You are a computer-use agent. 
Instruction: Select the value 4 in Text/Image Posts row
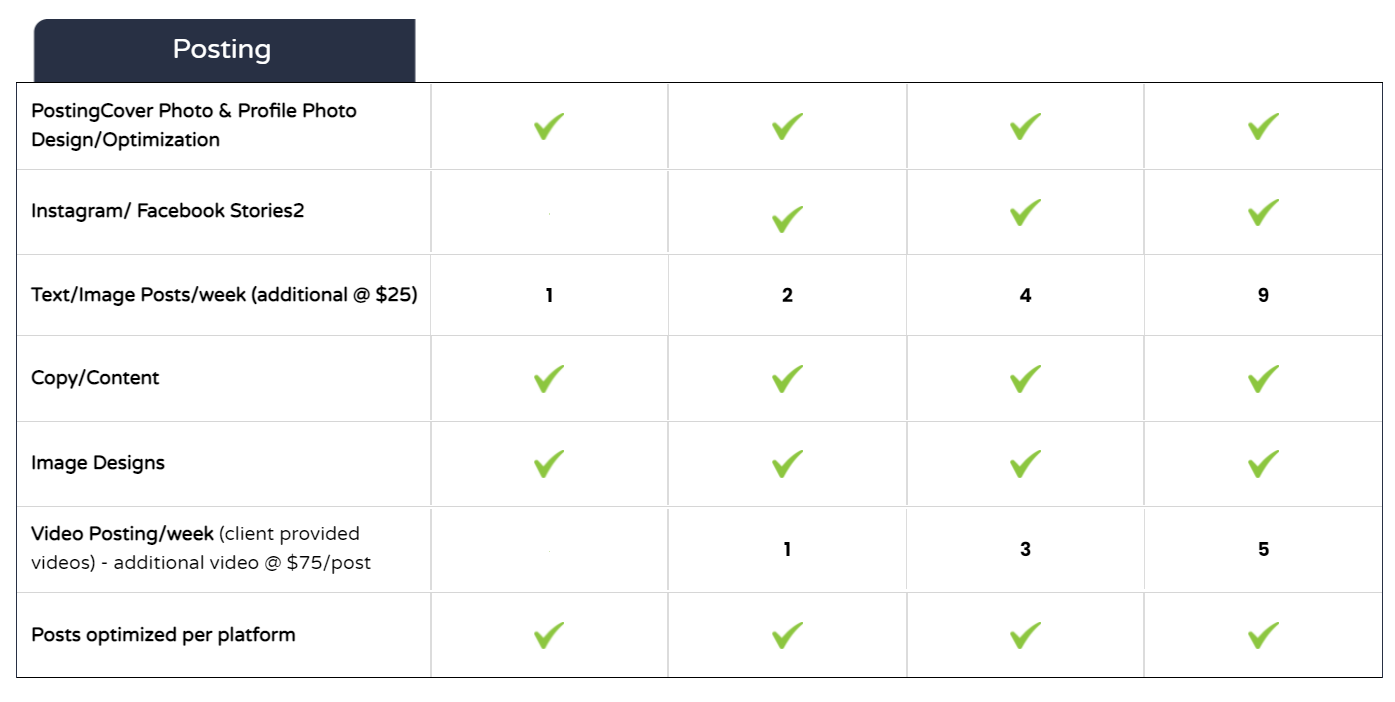point(1025,296)
